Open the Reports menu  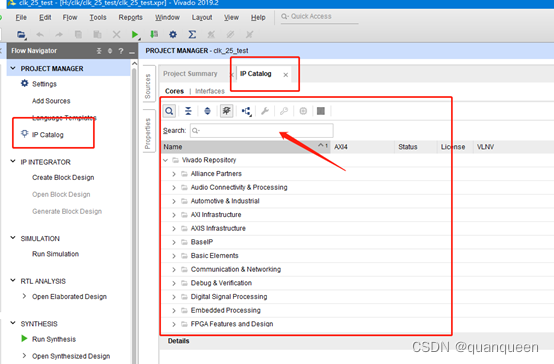pyautogui.click(x=130, y=17)
